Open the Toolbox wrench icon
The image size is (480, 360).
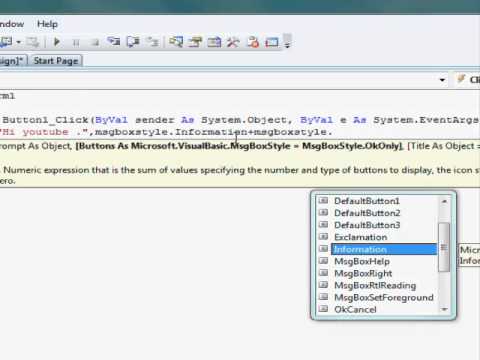coord(233,42)
